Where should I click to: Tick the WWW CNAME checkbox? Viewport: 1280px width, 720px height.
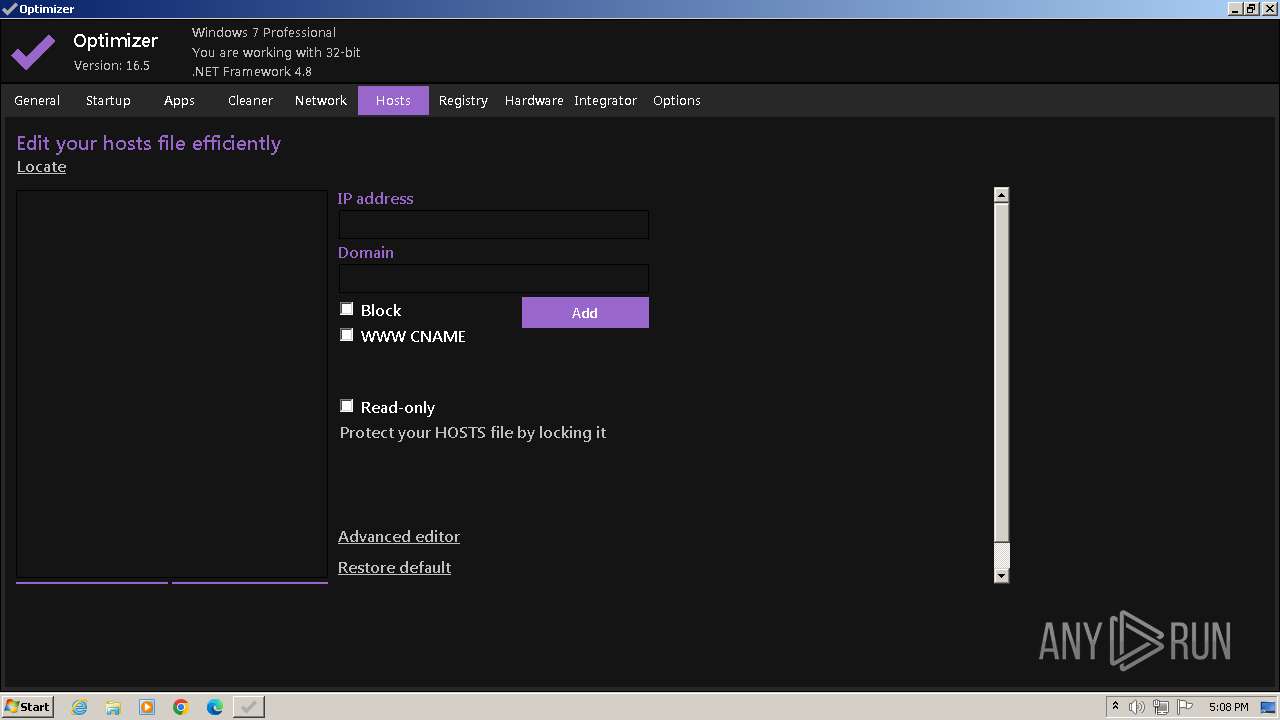coord(347,335)
